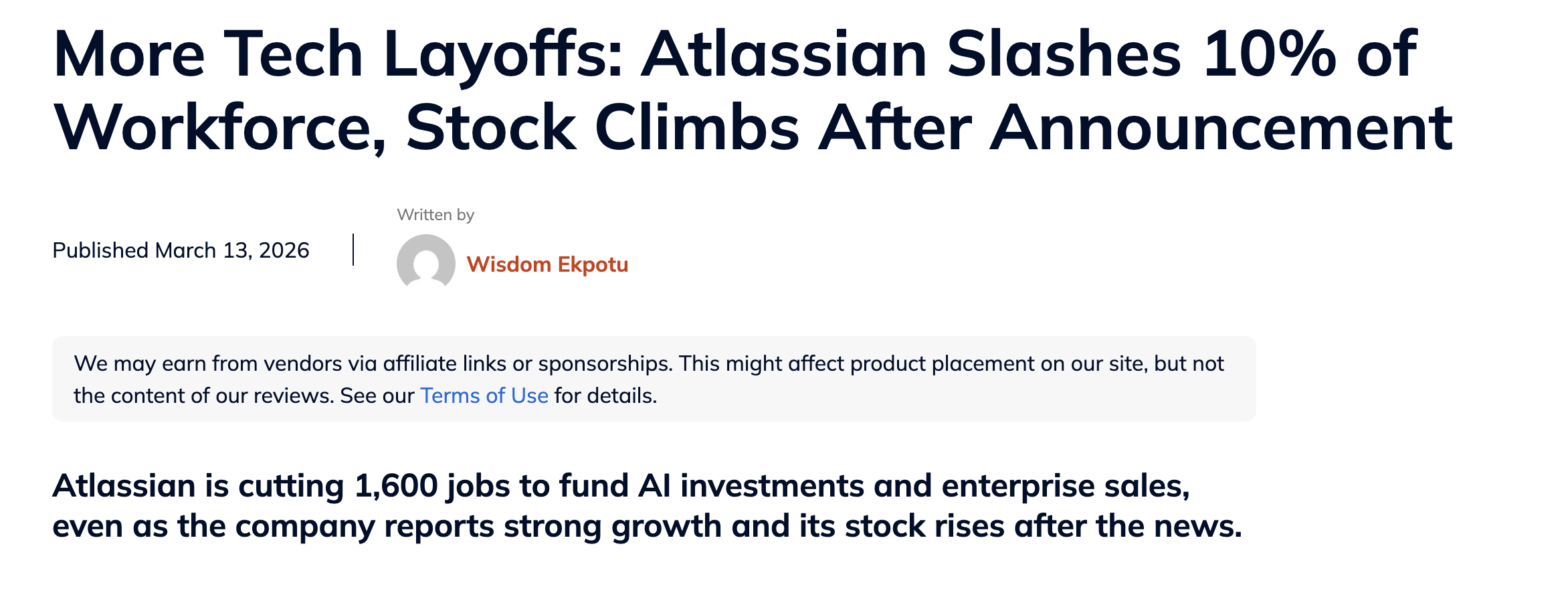Click '10%' in the headline
1568x609 pixels.
coord(1268,54)
